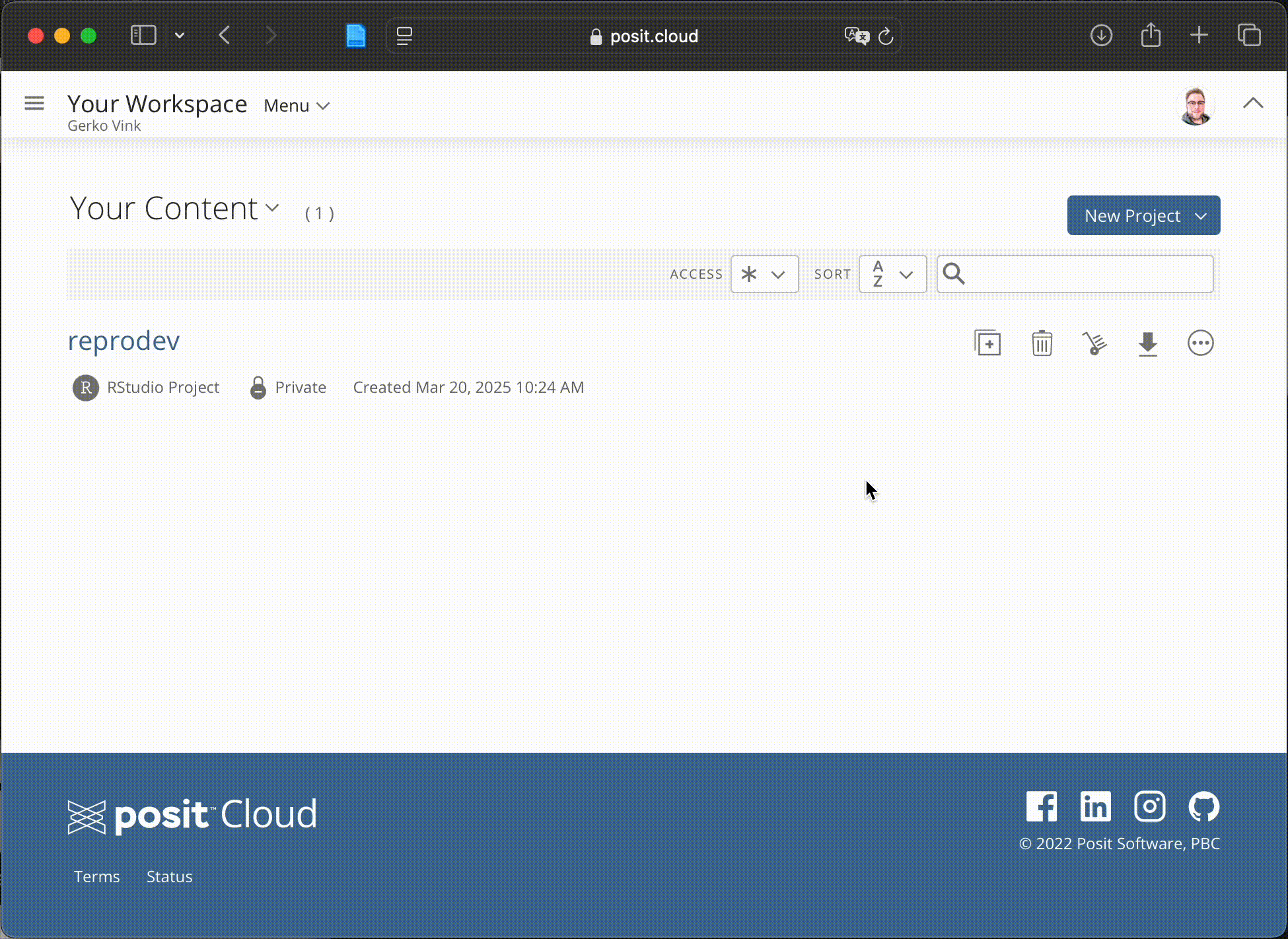Click the copy project icon for reprodev
This screenshot has width=1288, height=939.
pyautogui.click(x=987, y=343)
